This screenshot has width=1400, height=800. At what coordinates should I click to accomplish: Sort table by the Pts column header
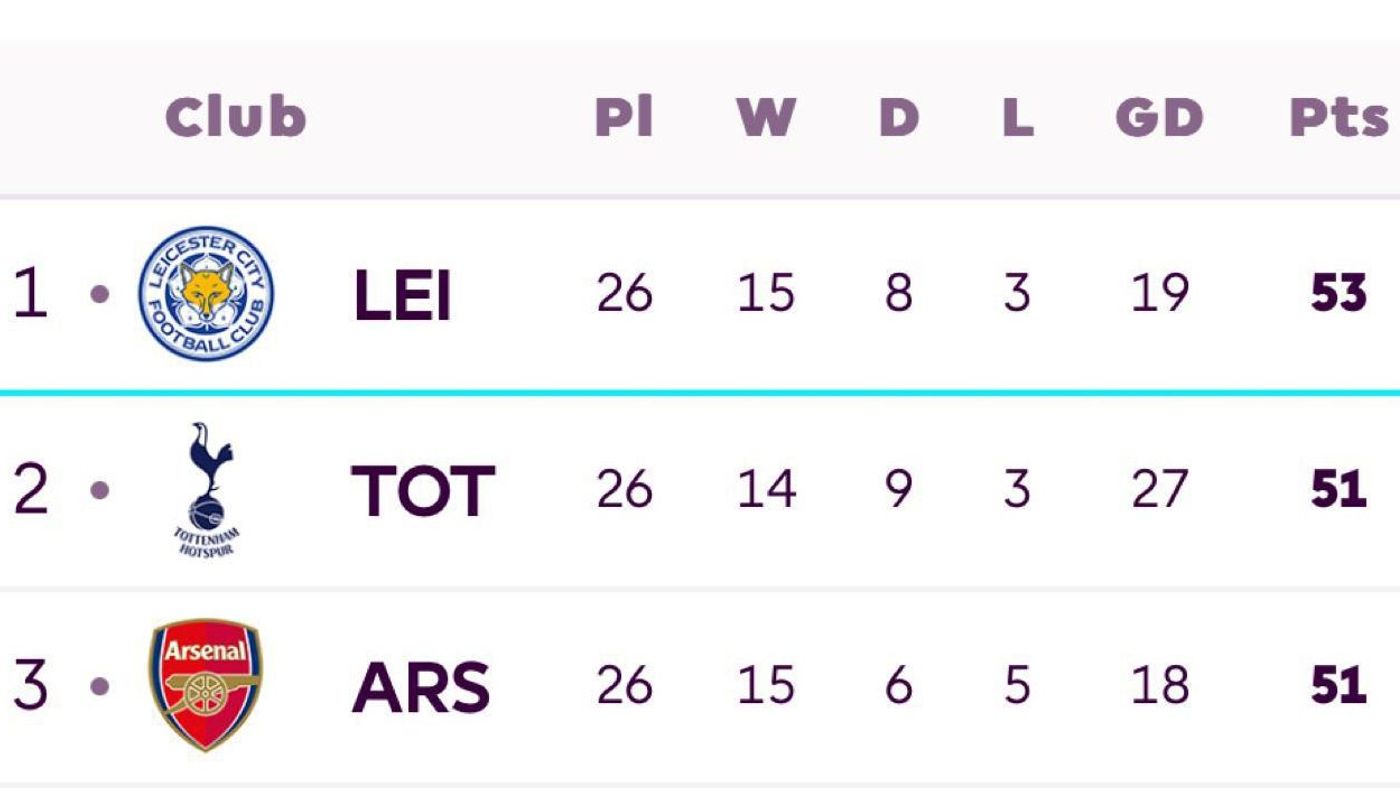pyautogui.click(x=1339, y=117)
